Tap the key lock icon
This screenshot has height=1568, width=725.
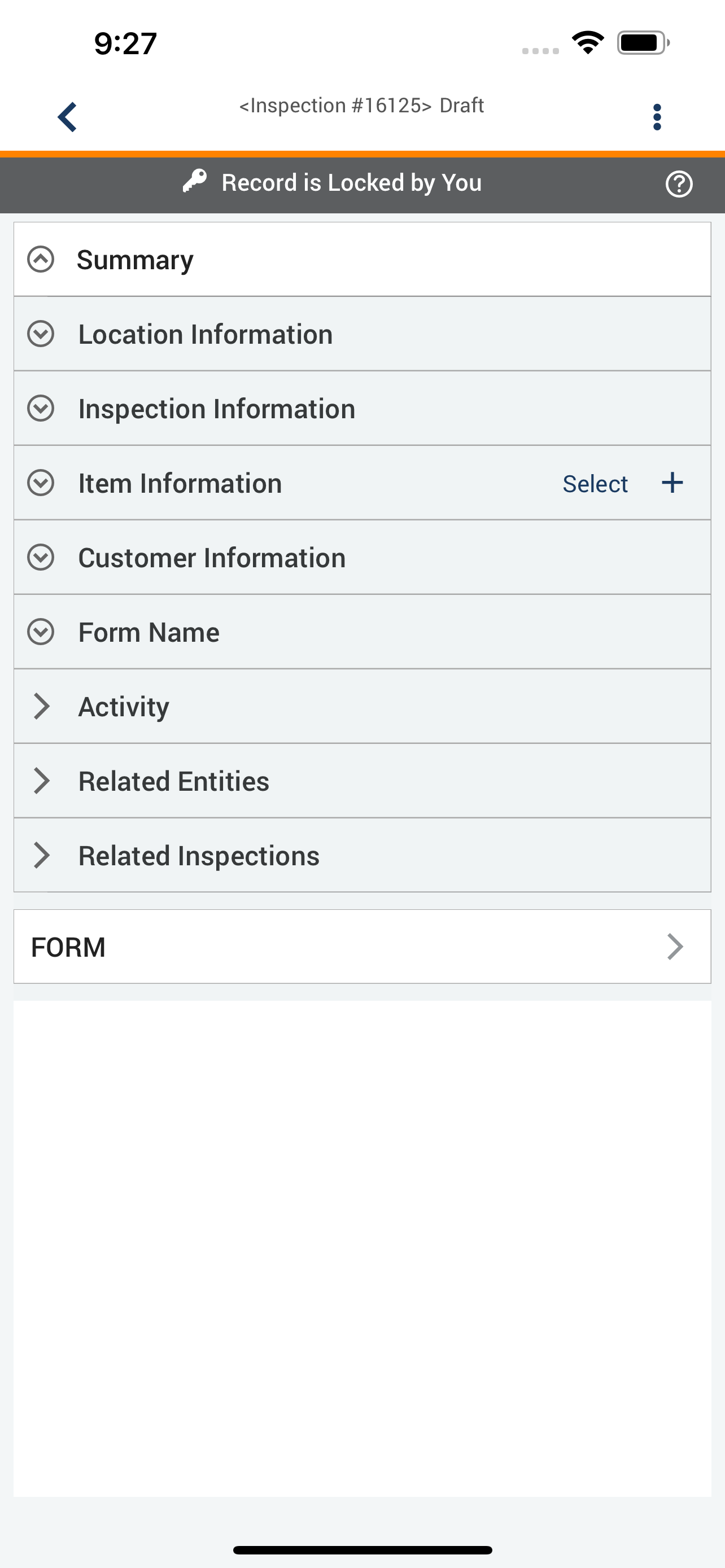195,181
